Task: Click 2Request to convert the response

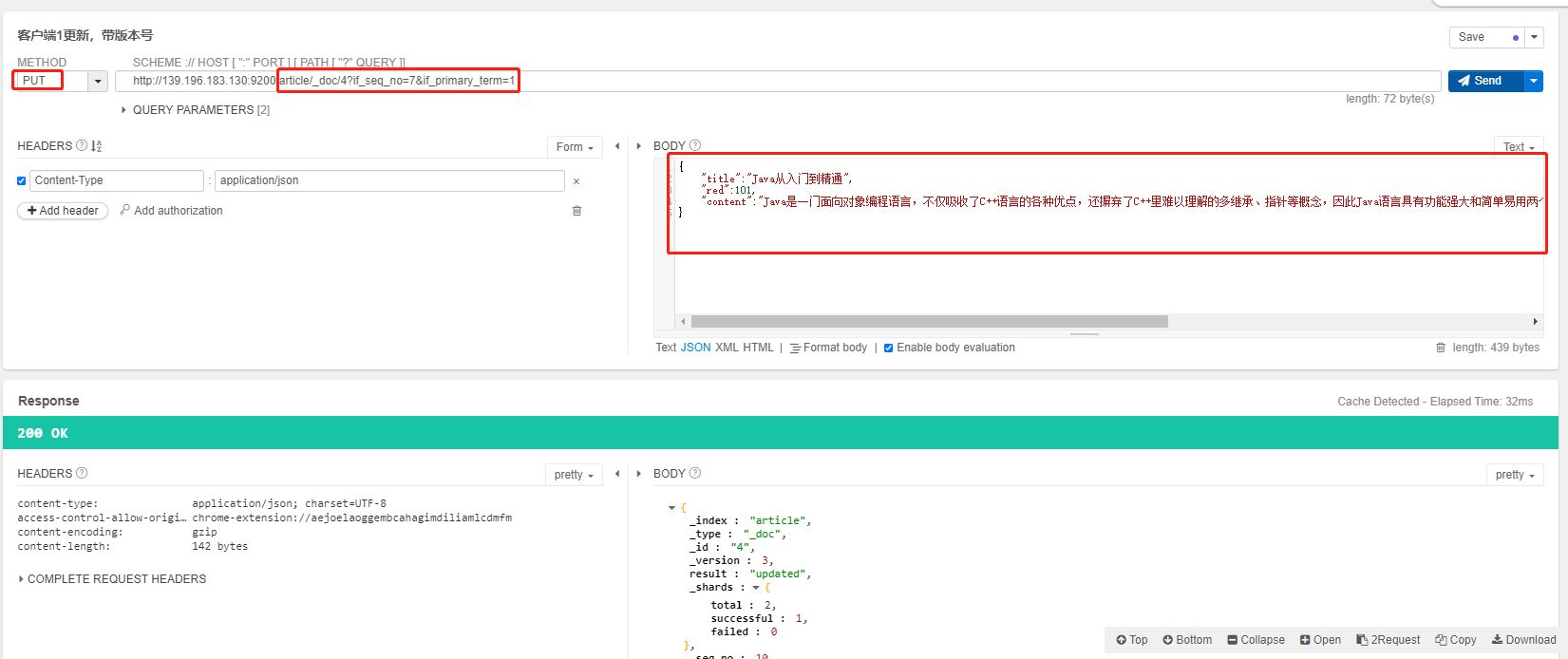Action: pyautogui.click(x=1388, y=640)
